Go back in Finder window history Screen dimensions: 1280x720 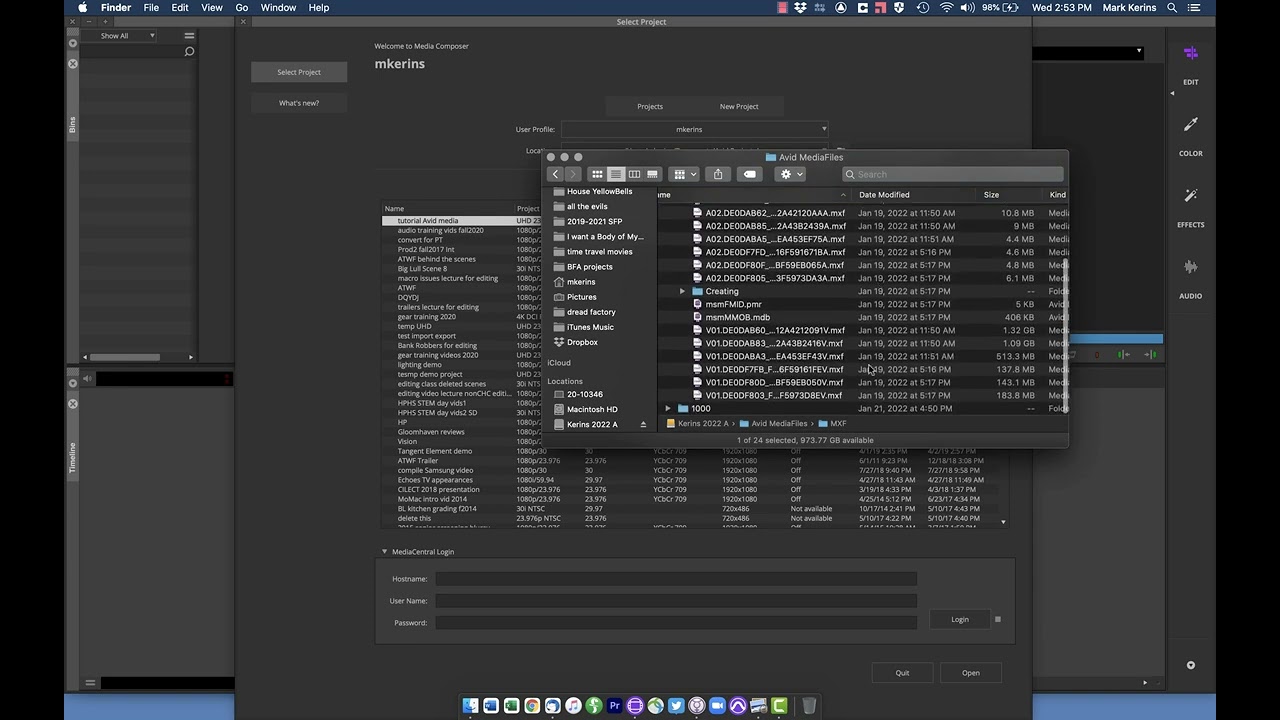(x=555, y=174)
